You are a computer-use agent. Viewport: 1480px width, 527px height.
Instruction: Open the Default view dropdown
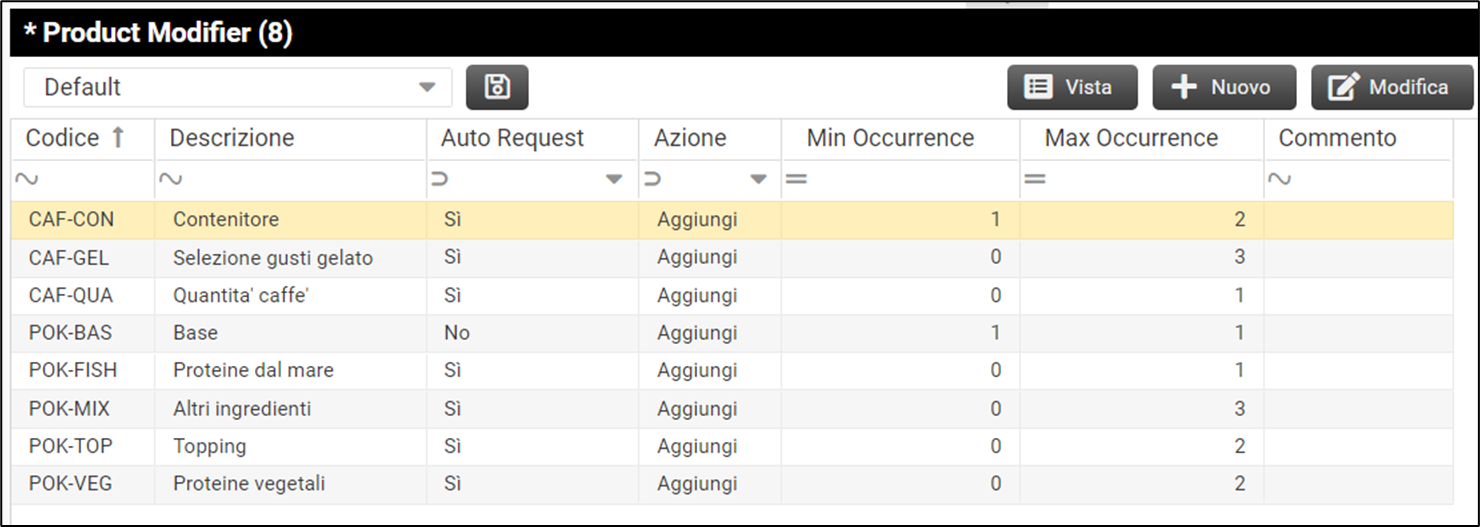[427, 88]
